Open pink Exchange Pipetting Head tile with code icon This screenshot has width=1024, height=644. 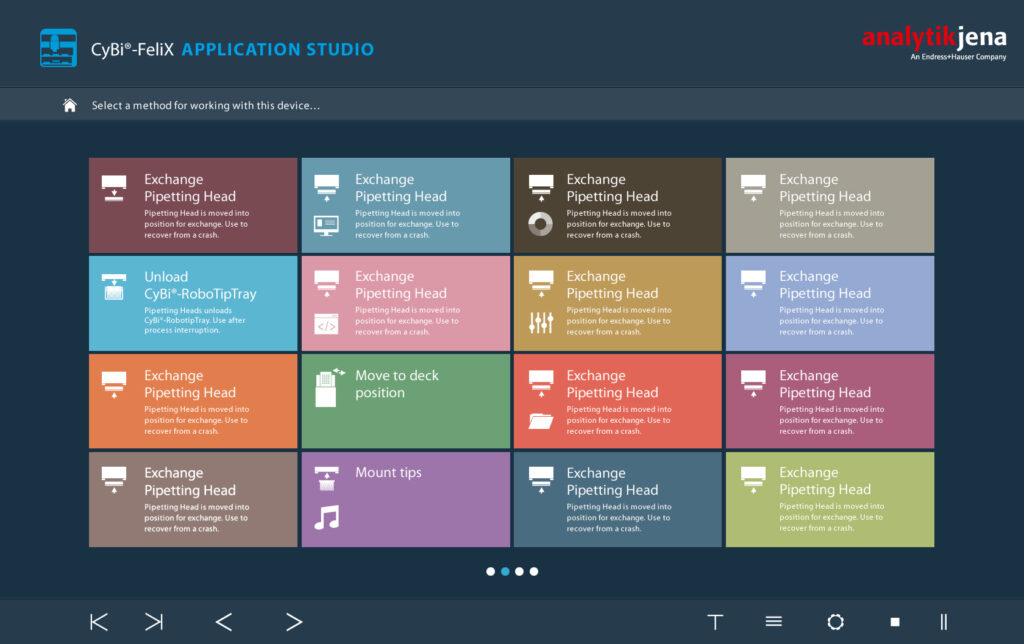click(406, 303)
